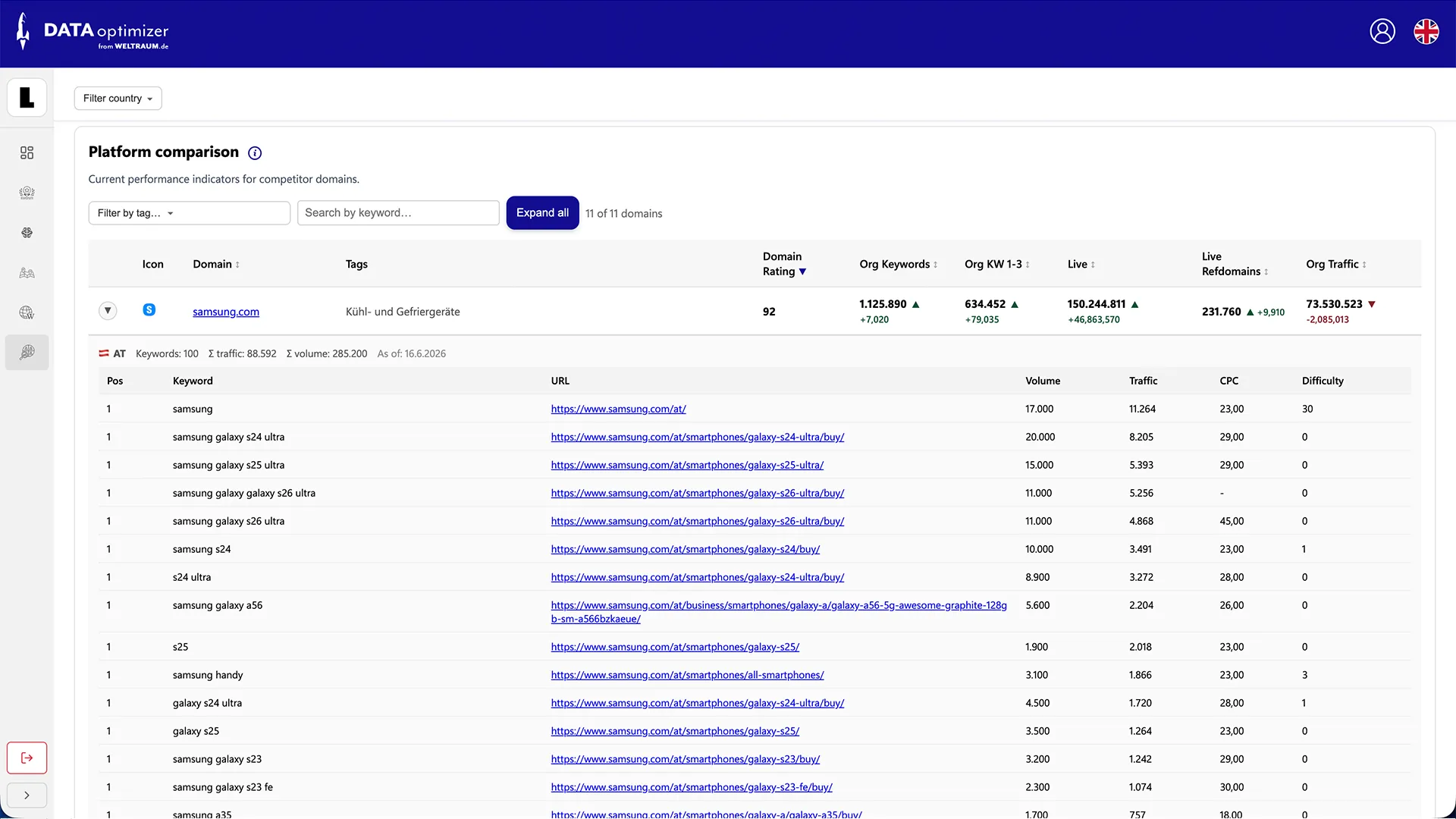Screen dimensions: 1456x819
Task: Sort table by Org Keywords column
Action: (899, 264)
